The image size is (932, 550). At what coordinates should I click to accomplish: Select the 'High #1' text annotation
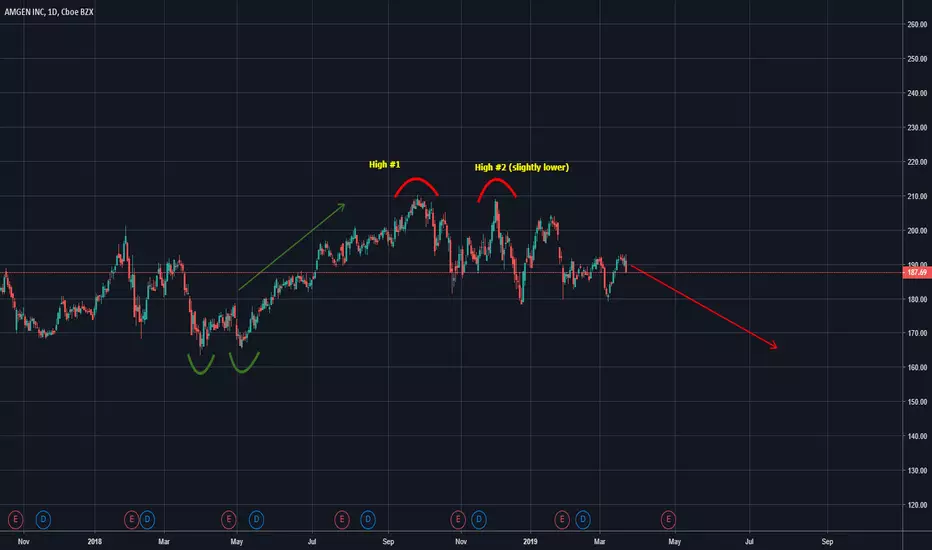(385, 164)
